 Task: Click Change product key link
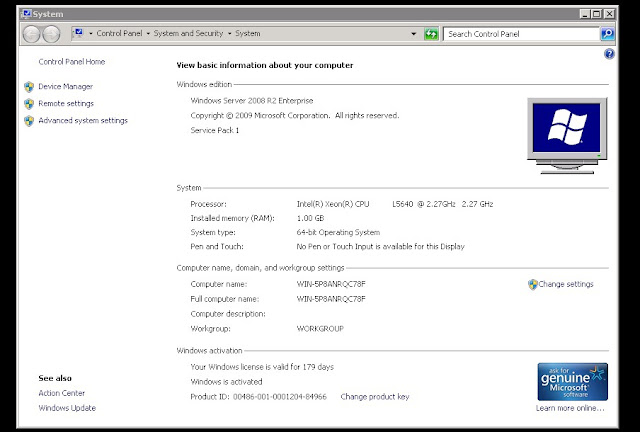coord(375,396)
